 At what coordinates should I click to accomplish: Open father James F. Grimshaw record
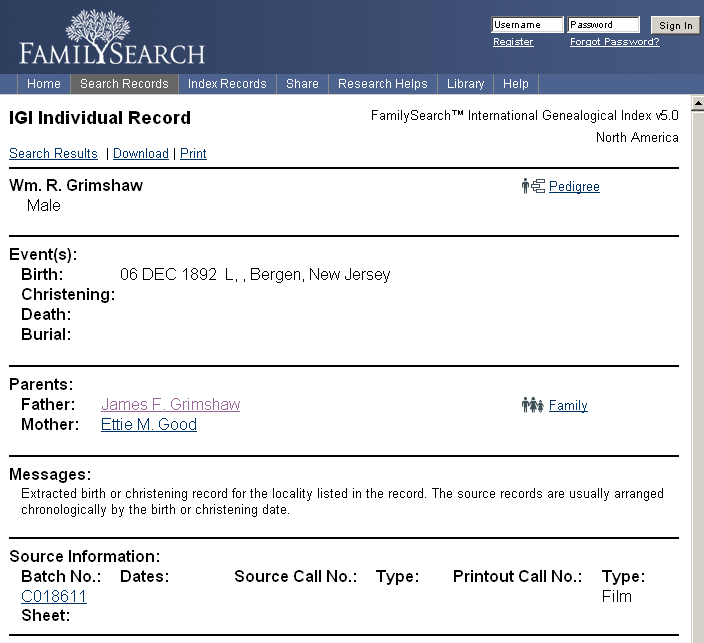pos(170,405)
